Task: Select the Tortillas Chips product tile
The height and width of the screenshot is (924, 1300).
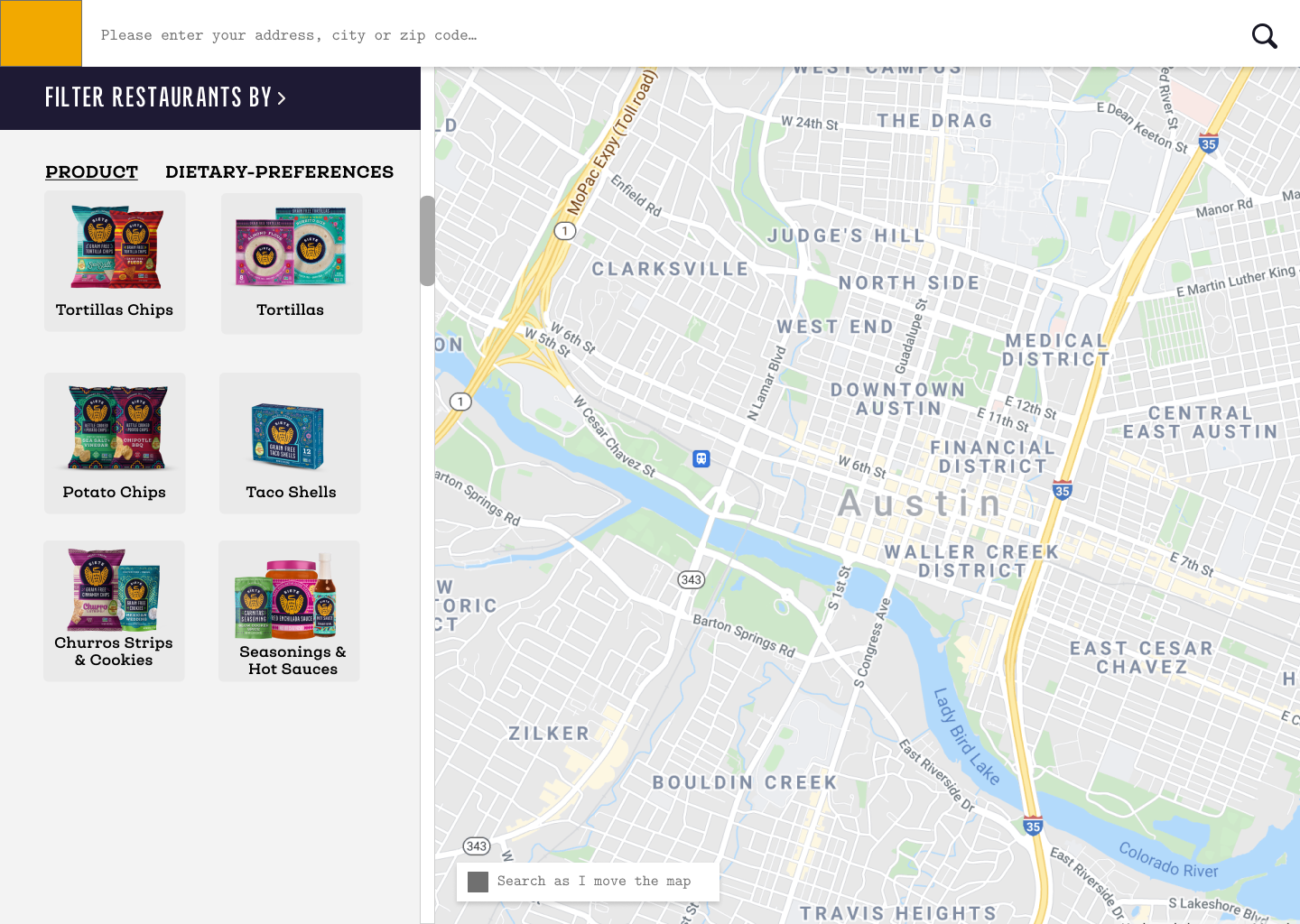Action: click(x=115, y=261)
